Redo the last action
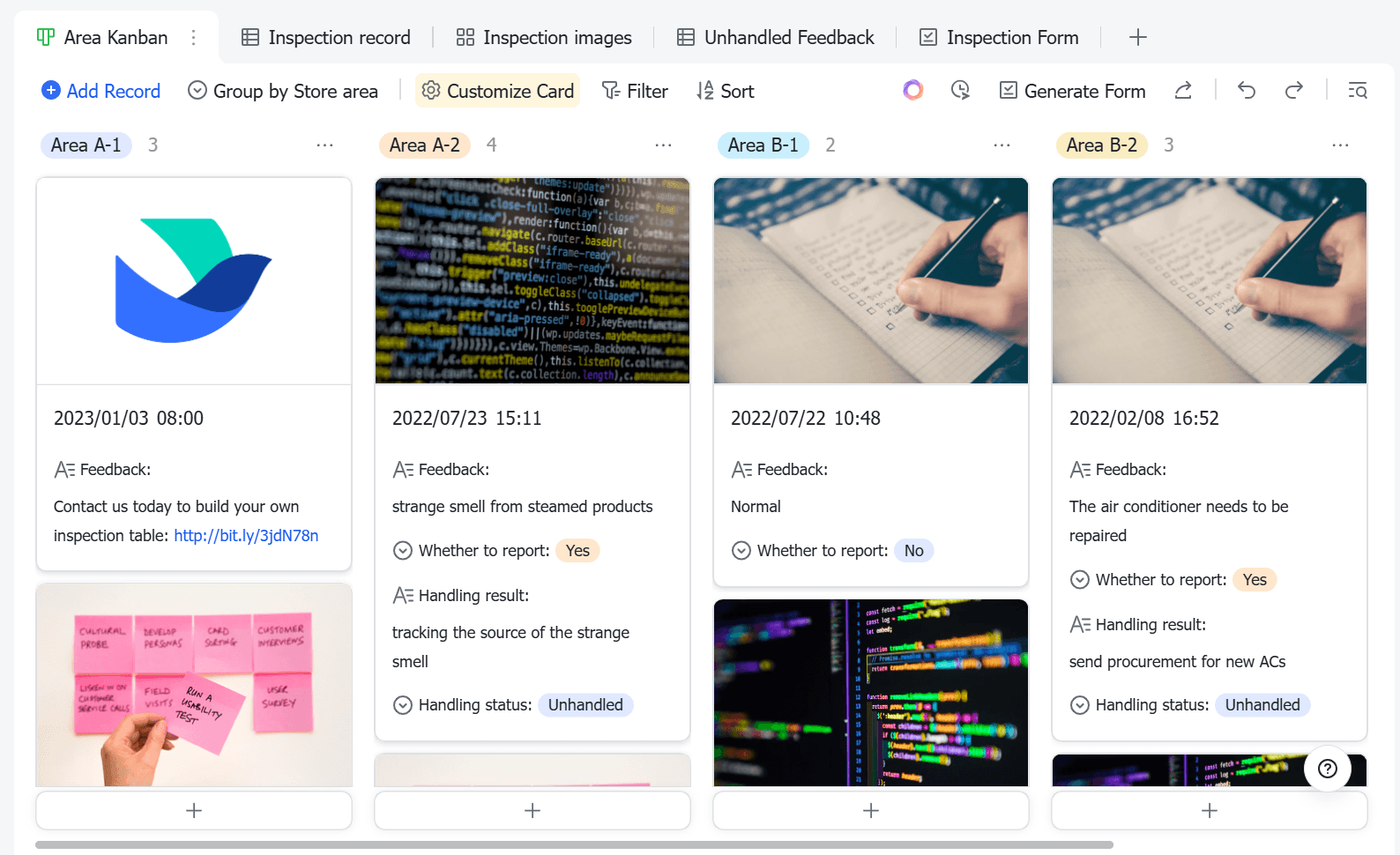The width and height of the screenshot is (1400, 855). [1293, 90]
